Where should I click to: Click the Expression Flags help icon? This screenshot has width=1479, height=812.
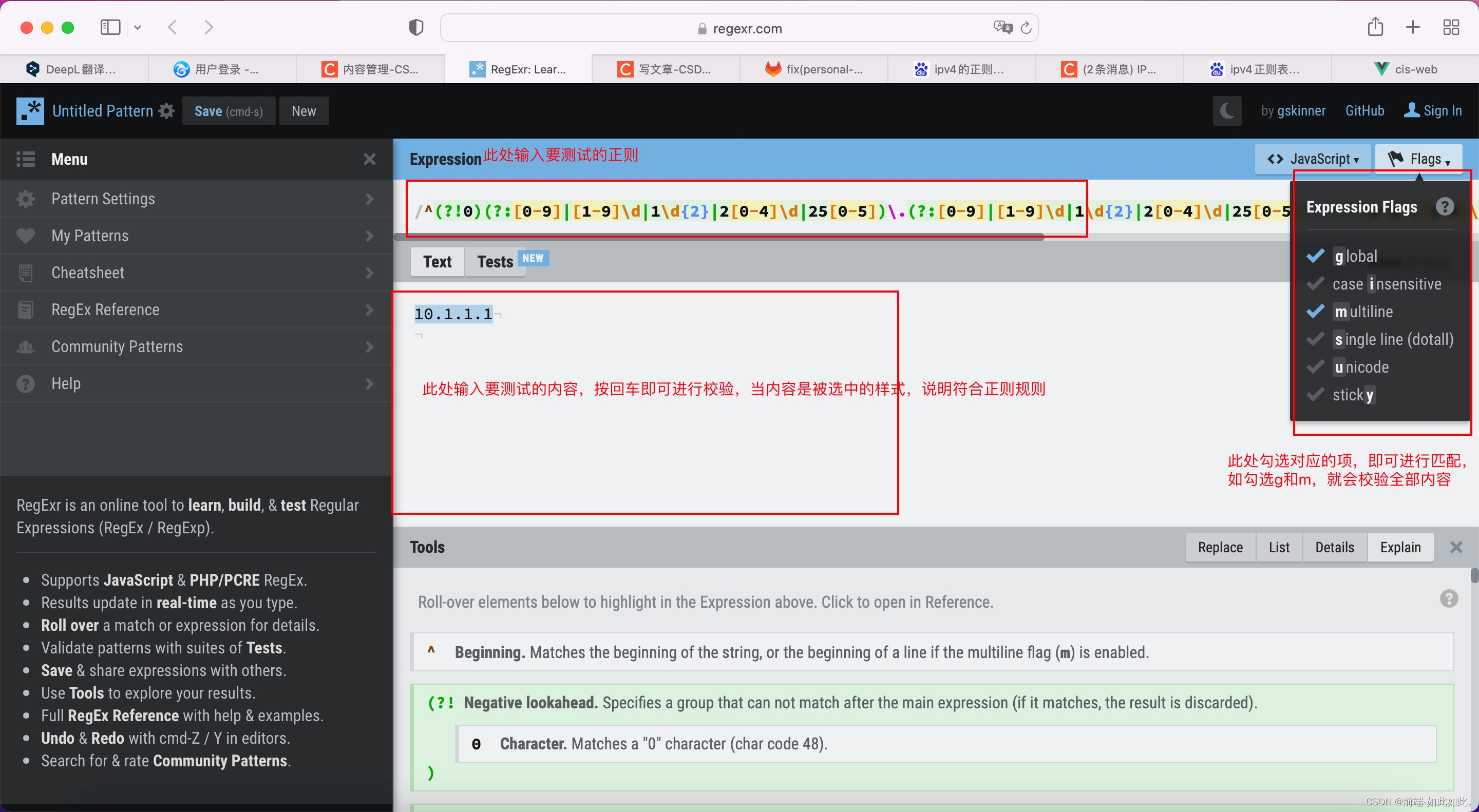point(1446,206)
